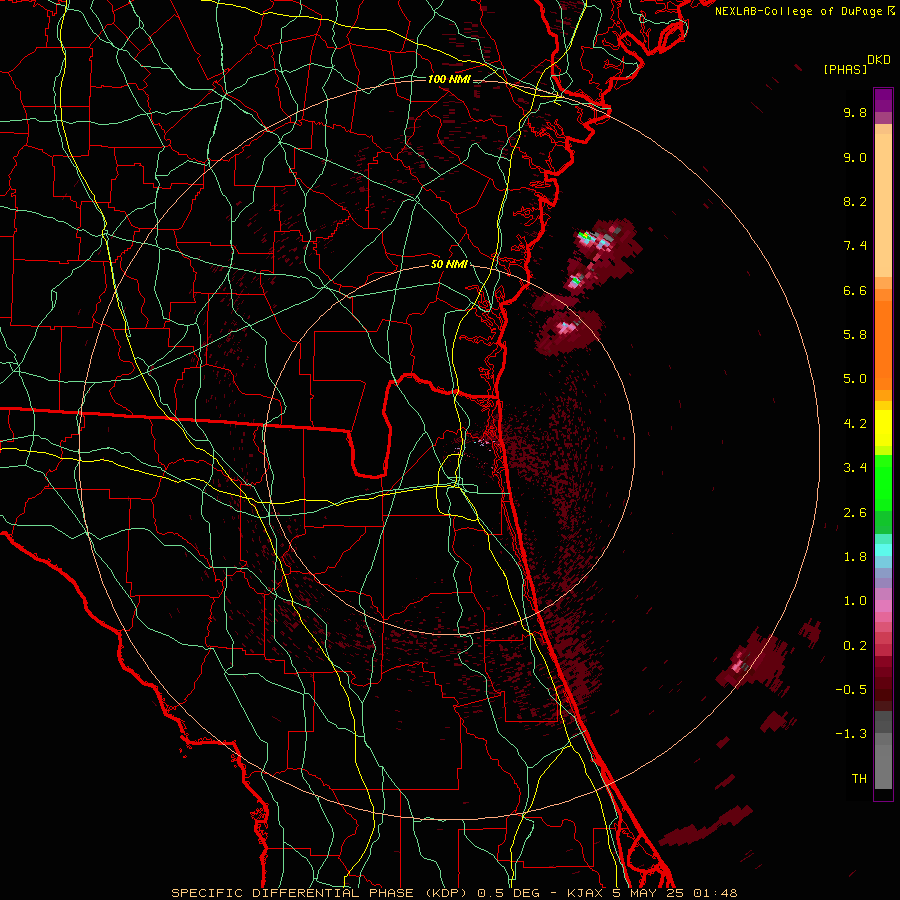The height and width of the screenshot is (900, 900).
Task: Click the 100 NMI range ring label
Action: coord(449,79)
